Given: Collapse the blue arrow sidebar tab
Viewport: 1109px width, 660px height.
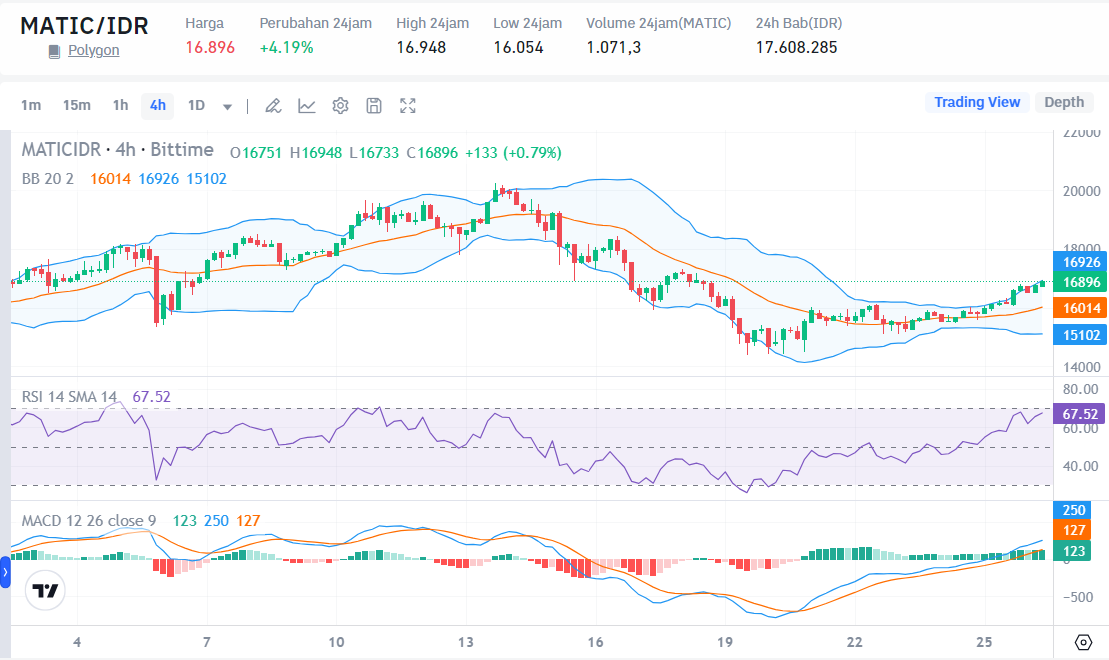Looking at the screenshot, I should (6, 572).
